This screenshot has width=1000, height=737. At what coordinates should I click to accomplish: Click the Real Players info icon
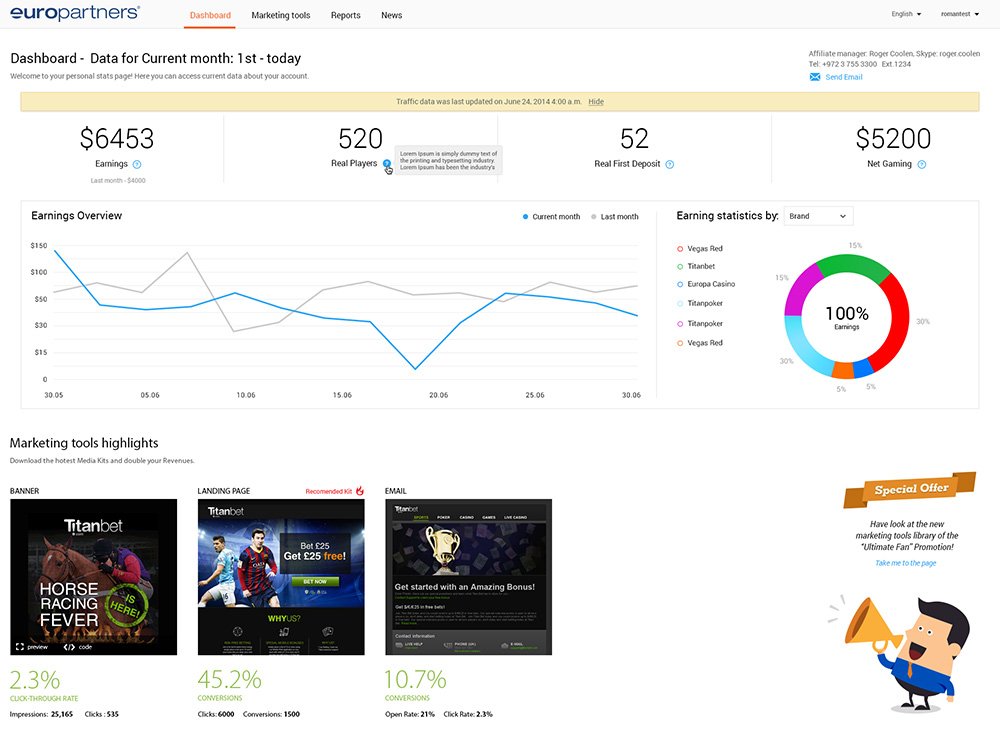(387, 163)
